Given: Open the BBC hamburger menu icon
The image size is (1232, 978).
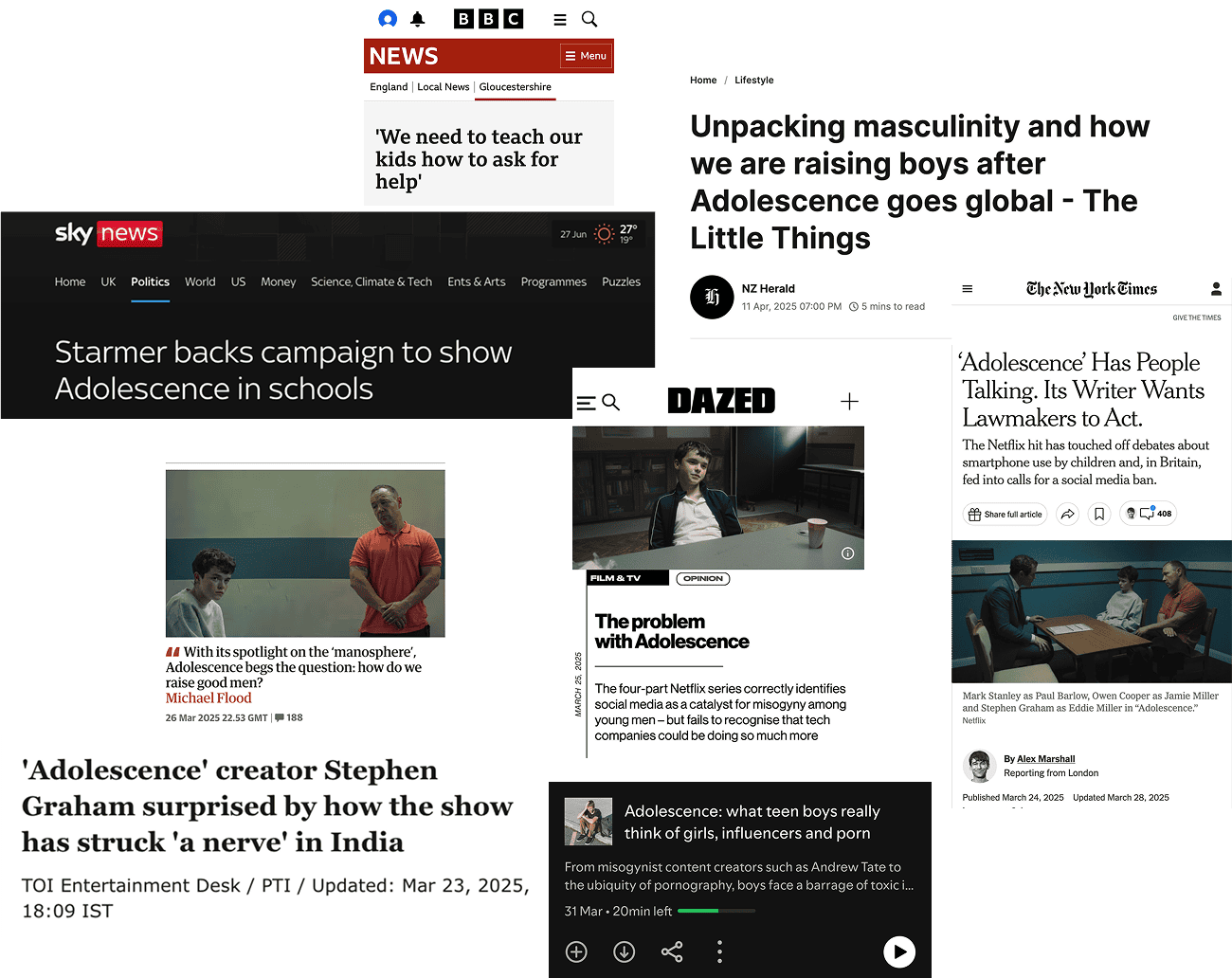Looking at the screenshot, I should click(560, 19).
